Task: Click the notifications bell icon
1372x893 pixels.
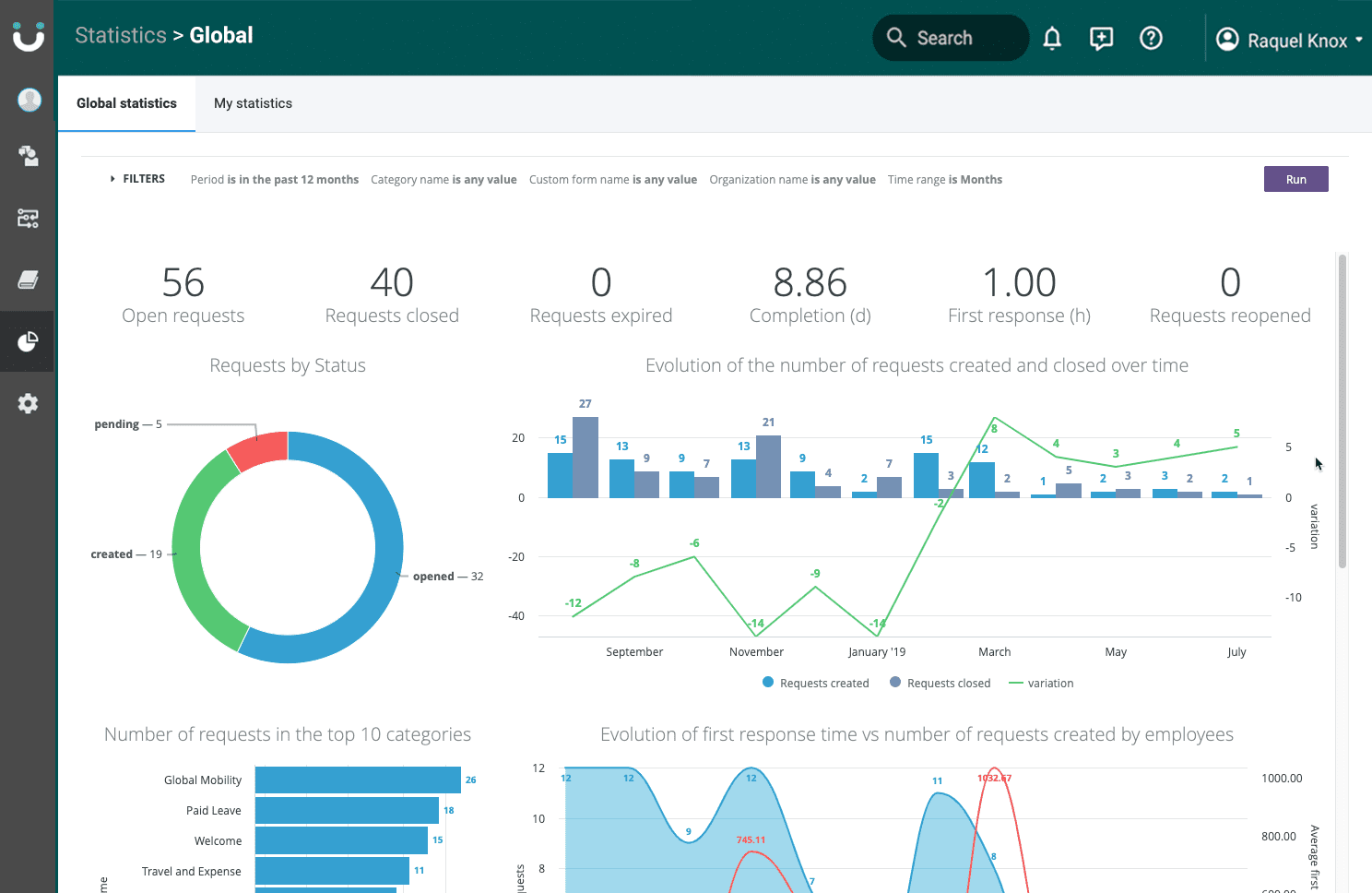Action: pos(1052,38)
